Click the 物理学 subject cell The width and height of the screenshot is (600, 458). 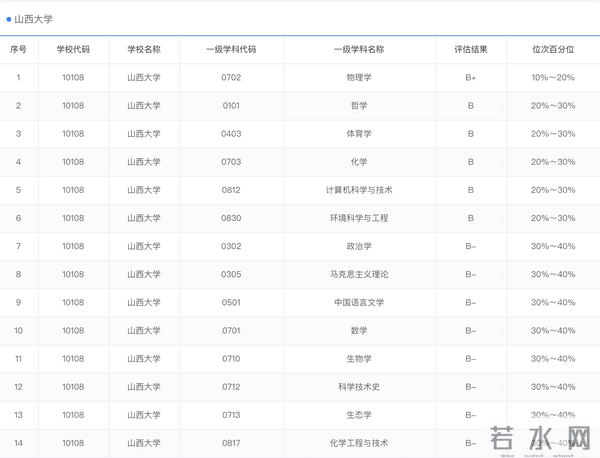[x=359, y=77]
